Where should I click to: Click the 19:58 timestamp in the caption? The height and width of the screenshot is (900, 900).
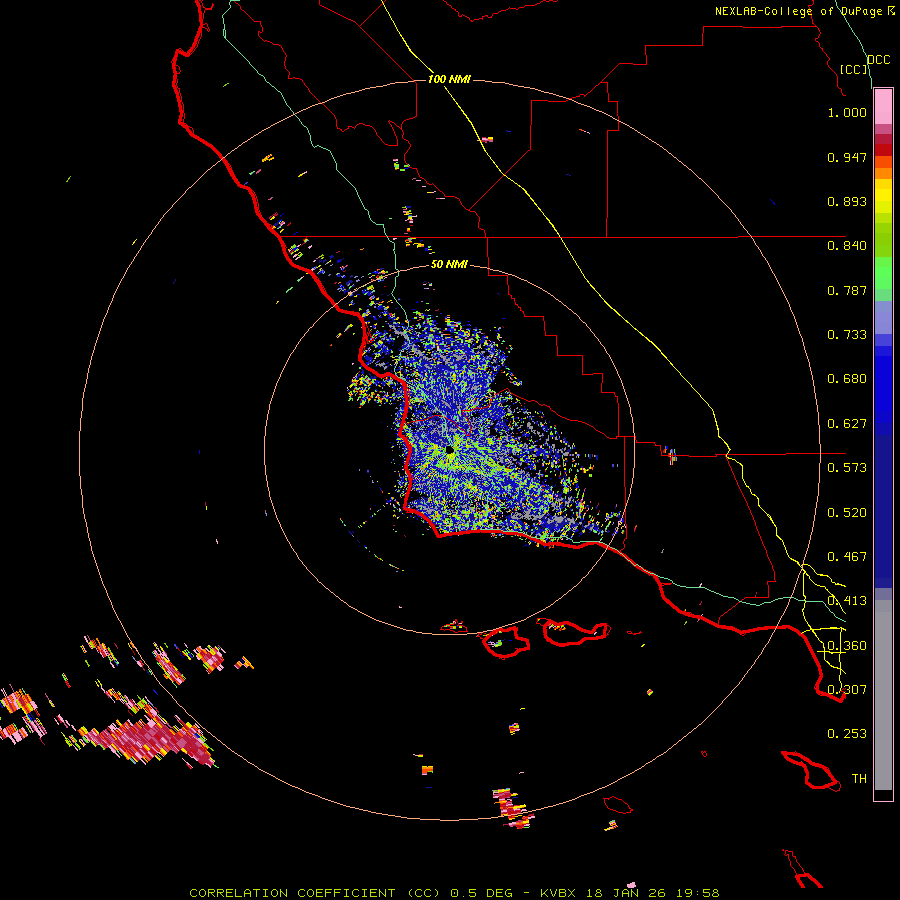coord(698,893)
